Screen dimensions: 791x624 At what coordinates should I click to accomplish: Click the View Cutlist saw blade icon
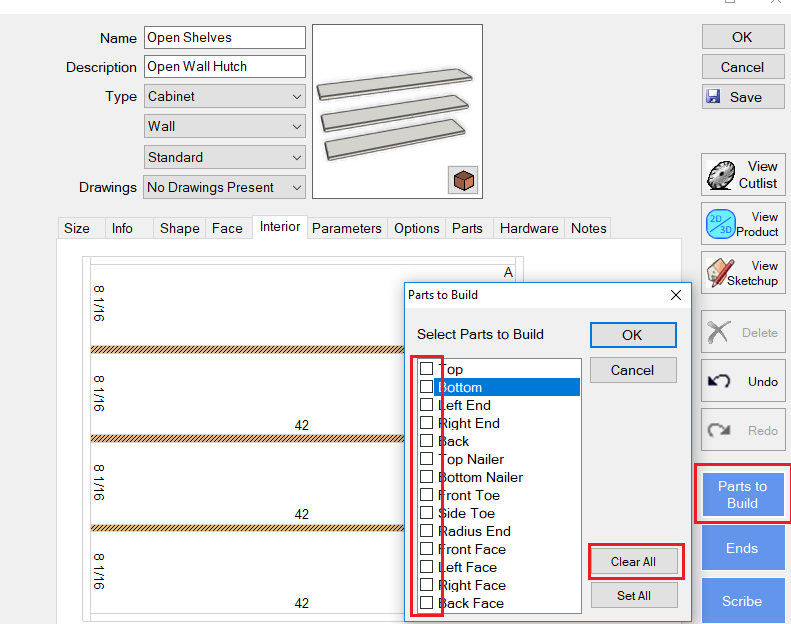(721, 175)
